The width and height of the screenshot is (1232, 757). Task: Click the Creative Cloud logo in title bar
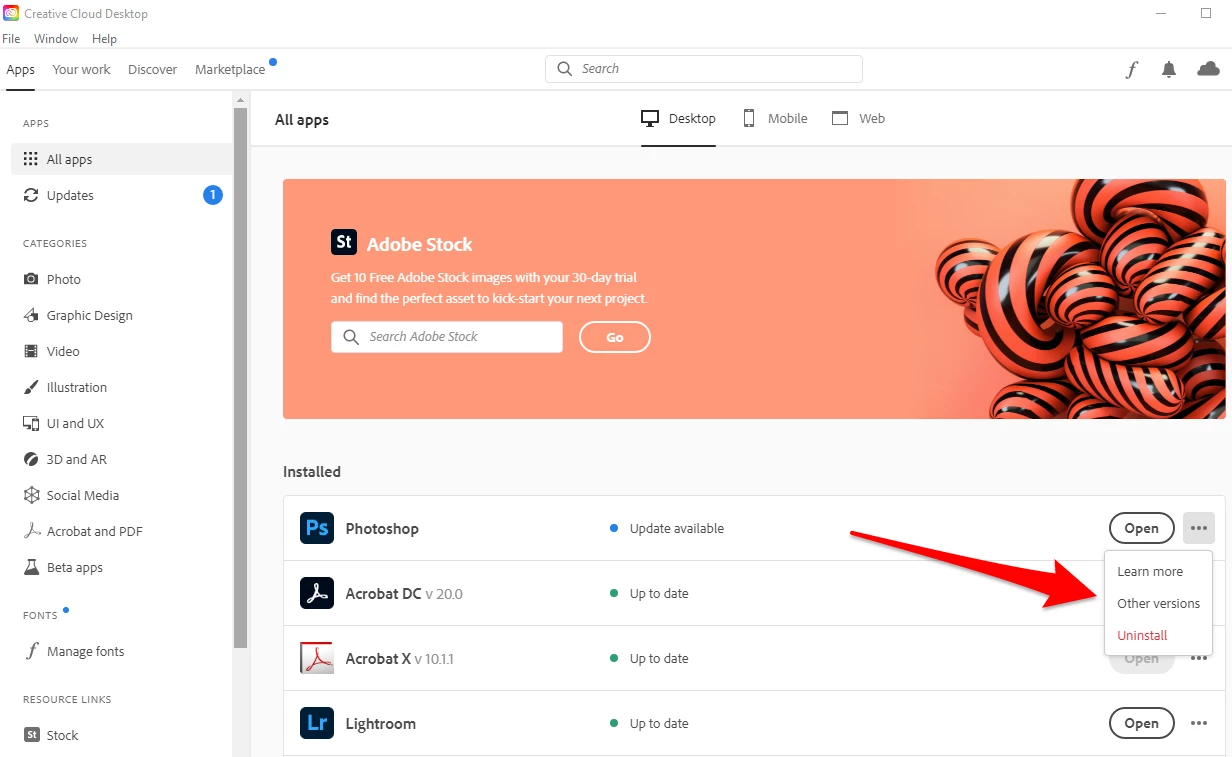(x=11, y=13)
